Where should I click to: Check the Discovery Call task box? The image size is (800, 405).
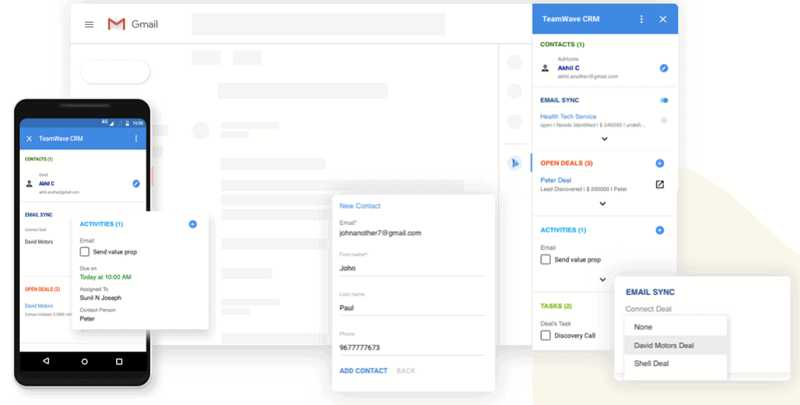pos(545,335)
